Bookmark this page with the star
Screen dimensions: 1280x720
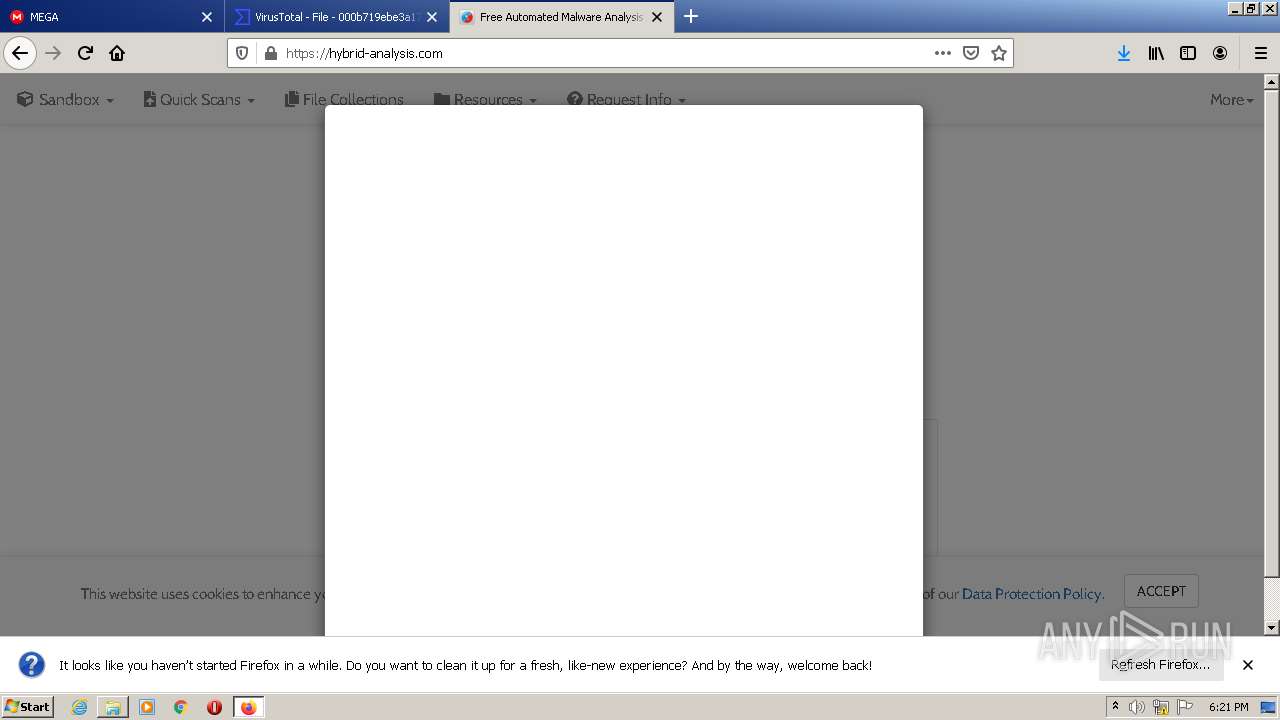coord(998,53)
